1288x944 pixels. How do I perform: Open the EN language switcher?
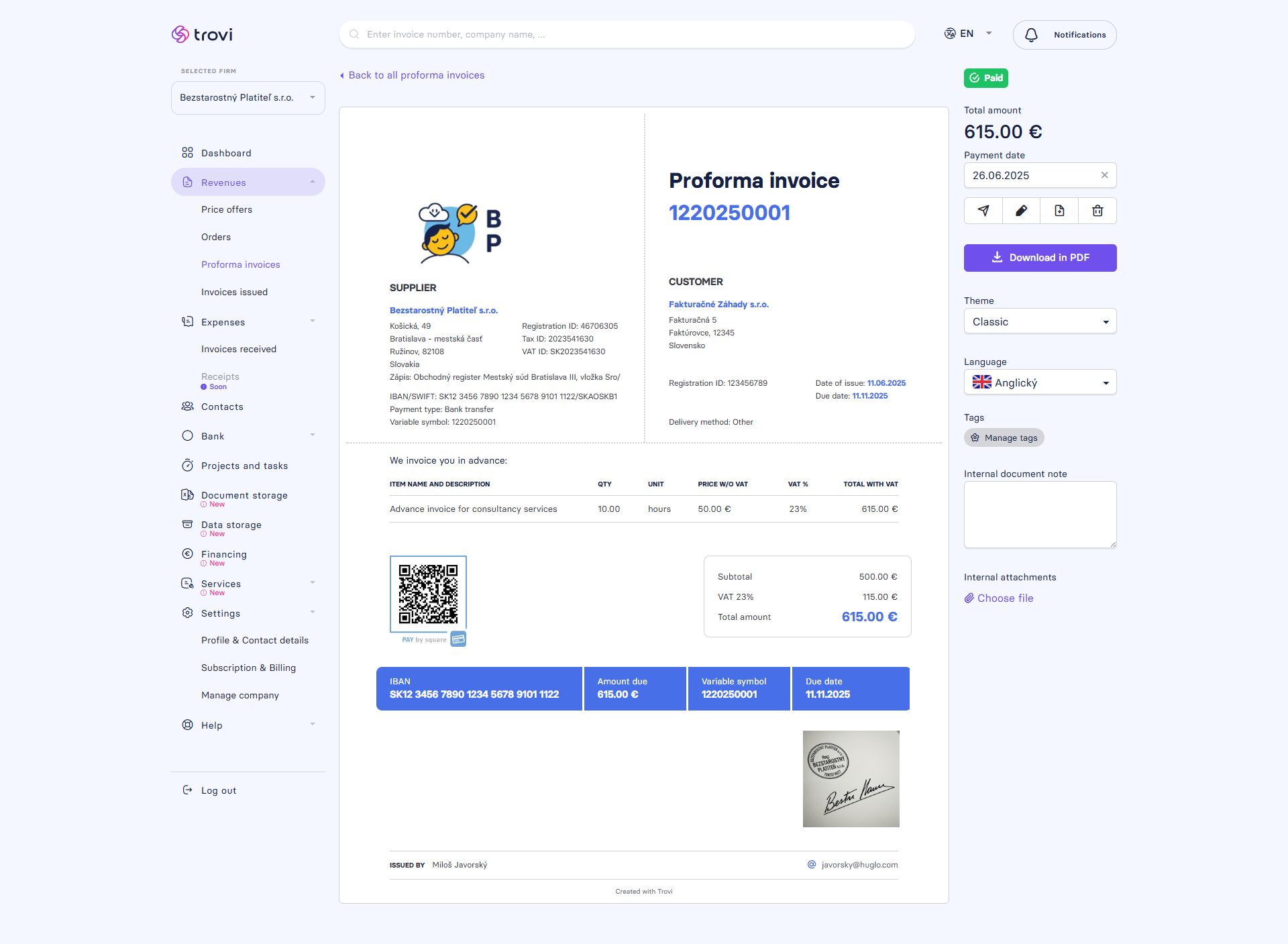click(x=968, y=34)
